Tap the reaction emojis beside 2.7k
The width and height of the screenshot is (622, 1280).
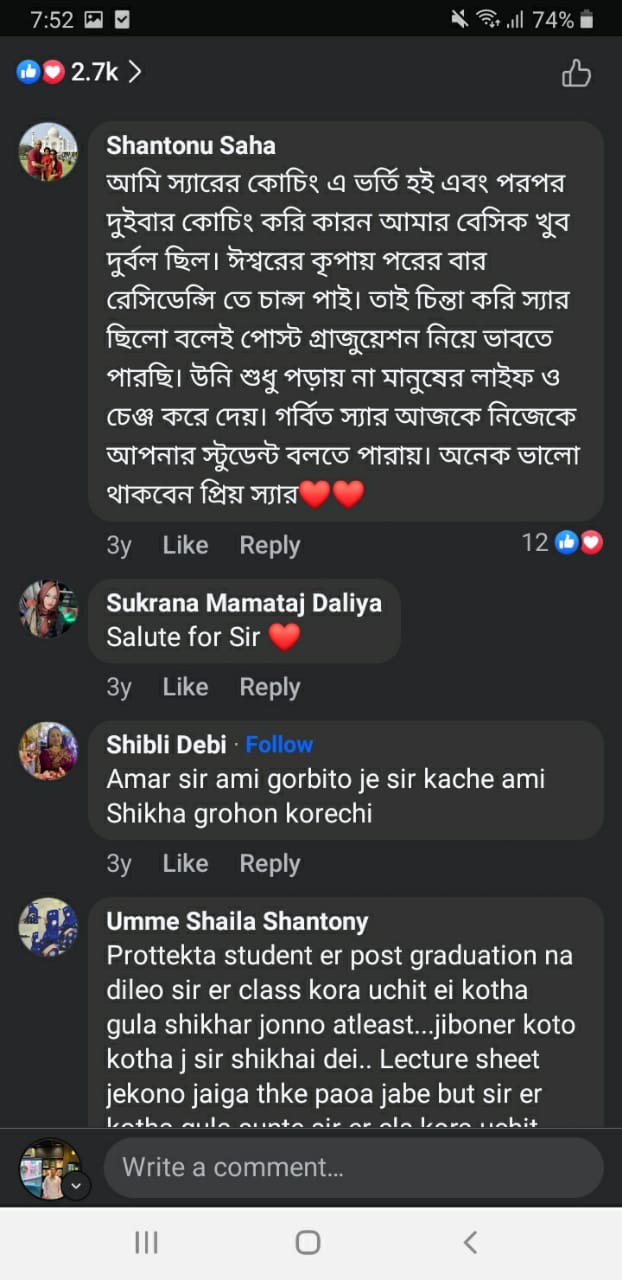pyautogui.click(x=41, y=72)
